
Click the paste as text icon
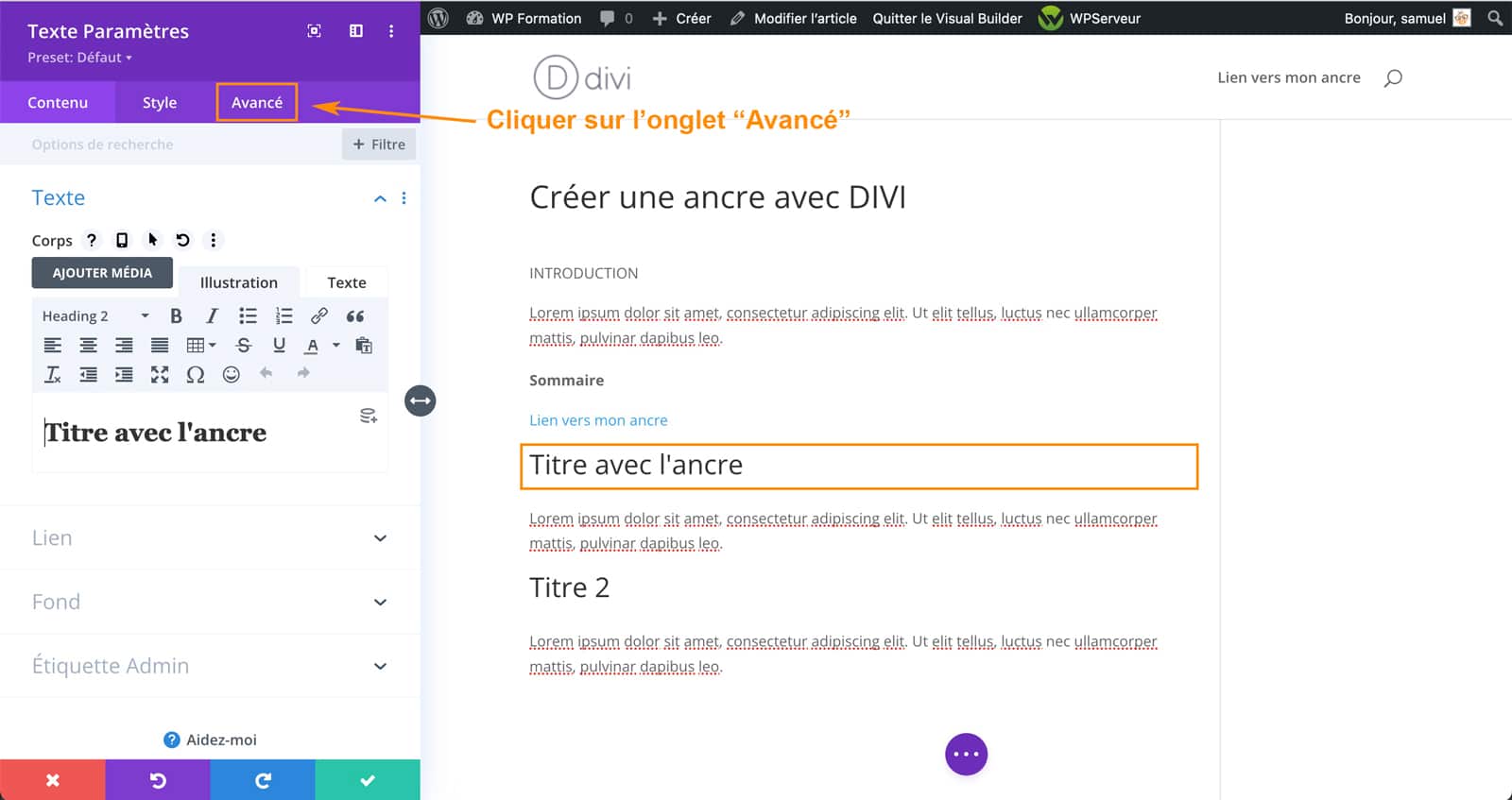(x=364, y=346)
